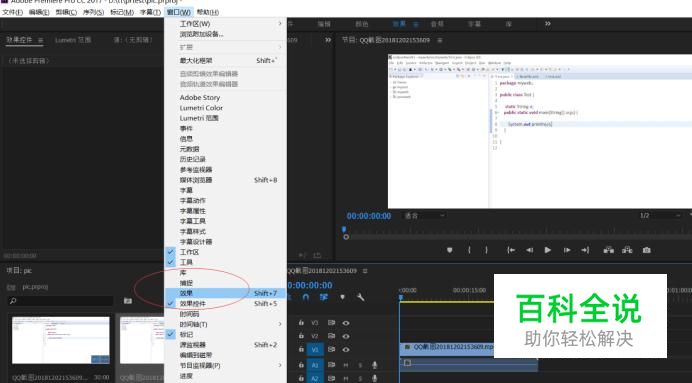692x383 pixels.
Task: Select 媒体浏览器 in the Window menu
Action: pos(225,180)
